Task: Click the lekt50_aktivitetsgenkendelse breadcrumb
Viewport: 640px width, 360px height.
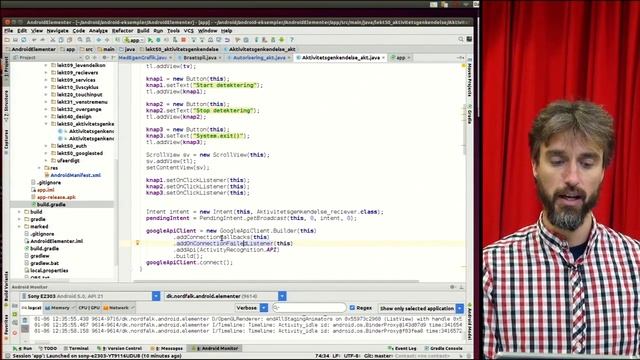Action: (x=181, y=49)
